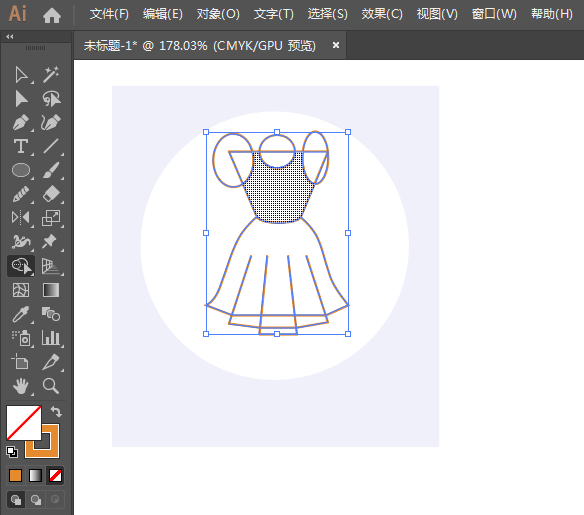Choose the Hand tool
This screenshot has height=515, width=584.
[x=21, y=386]
